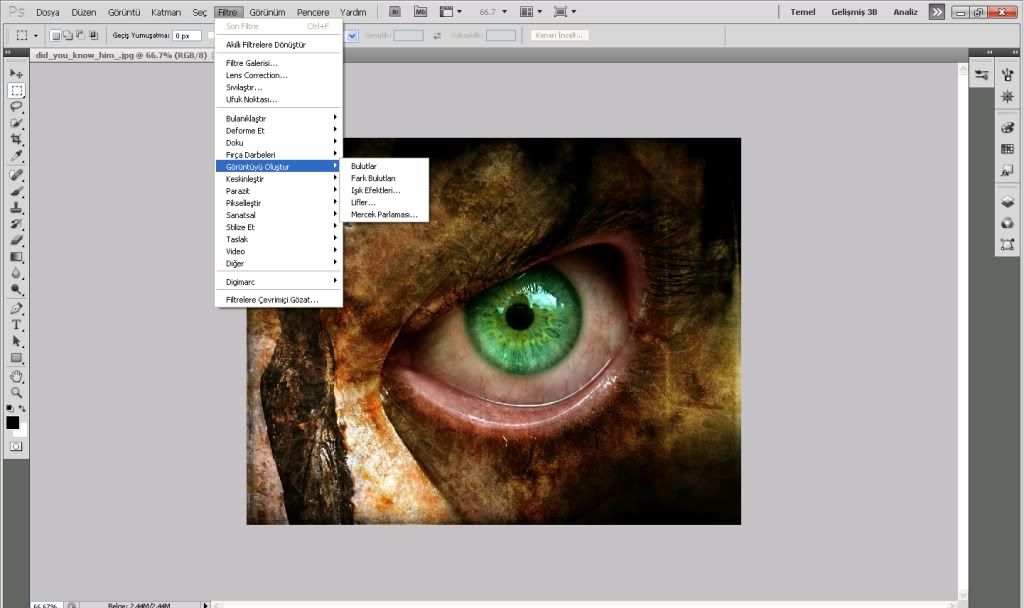This screenshot has height=608, width=1024.
Task: Select the Clone Stamp tool
Action: click(16, 208)
